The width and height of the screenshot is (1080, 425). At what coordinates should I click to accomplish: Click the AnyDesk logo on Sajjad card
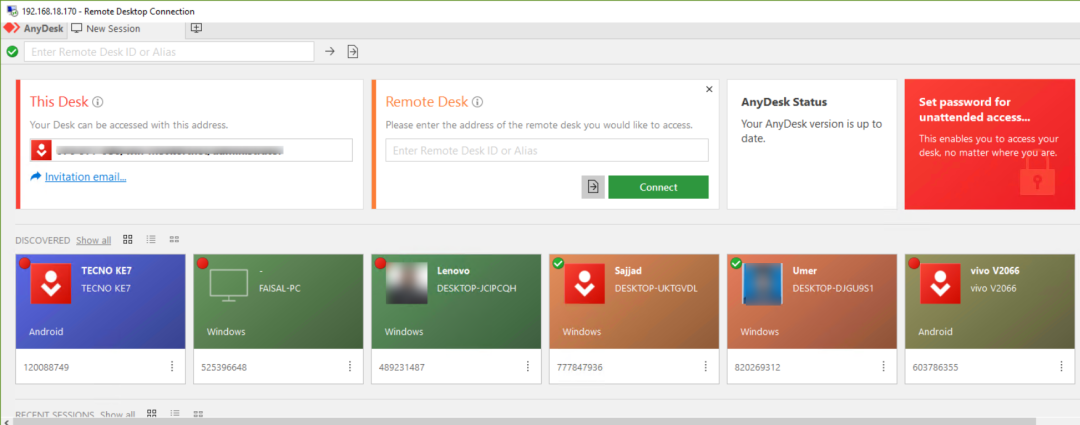pos(585,283)
